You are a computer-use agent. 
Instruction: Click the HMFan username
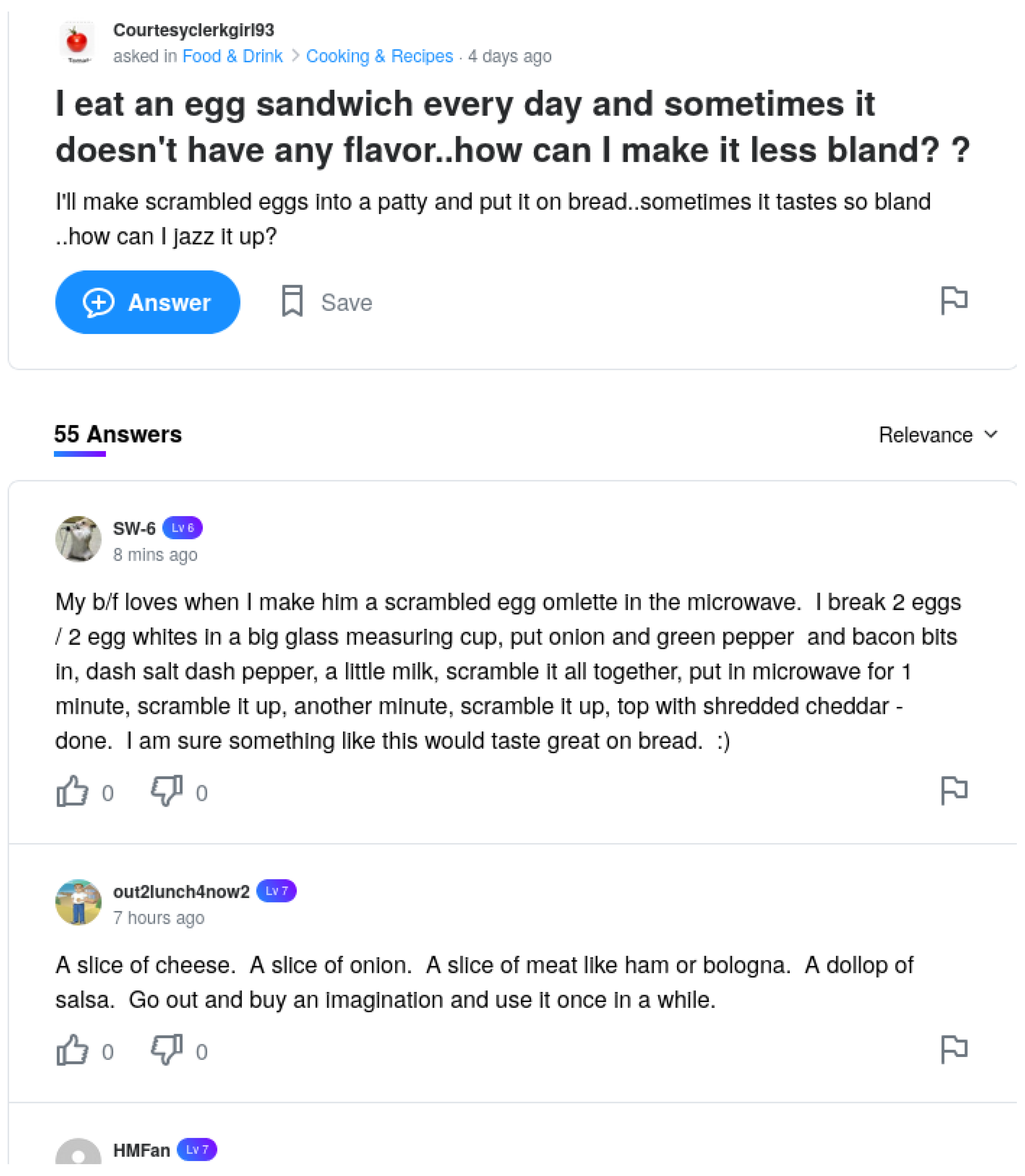click(x=141, y=1150)
